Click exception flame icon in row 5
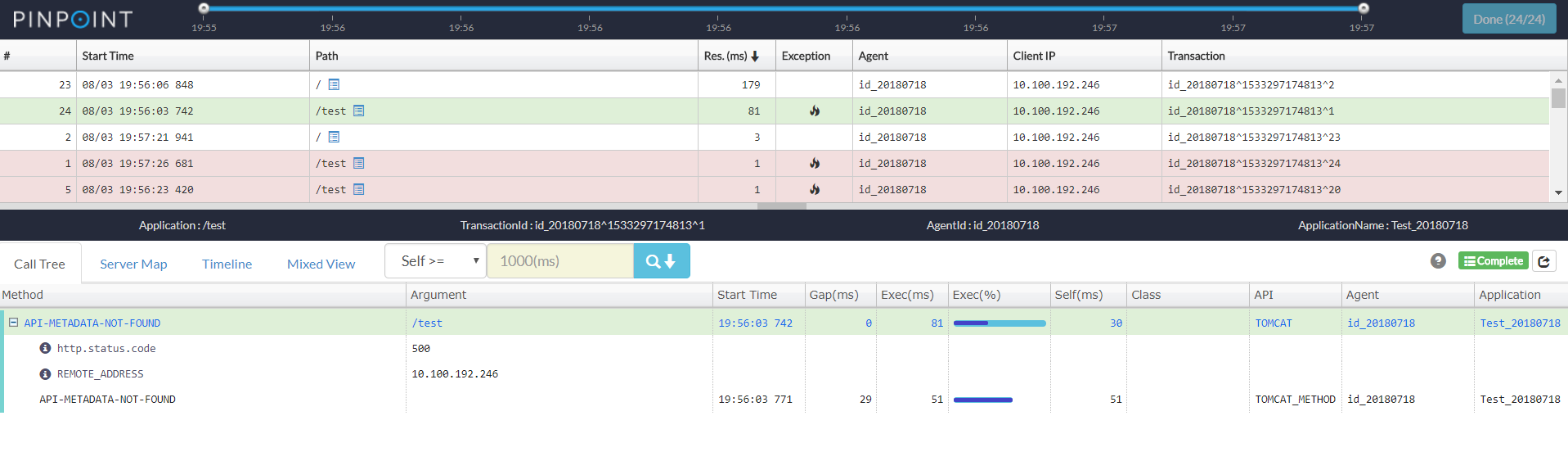 [x=815, y=189]
